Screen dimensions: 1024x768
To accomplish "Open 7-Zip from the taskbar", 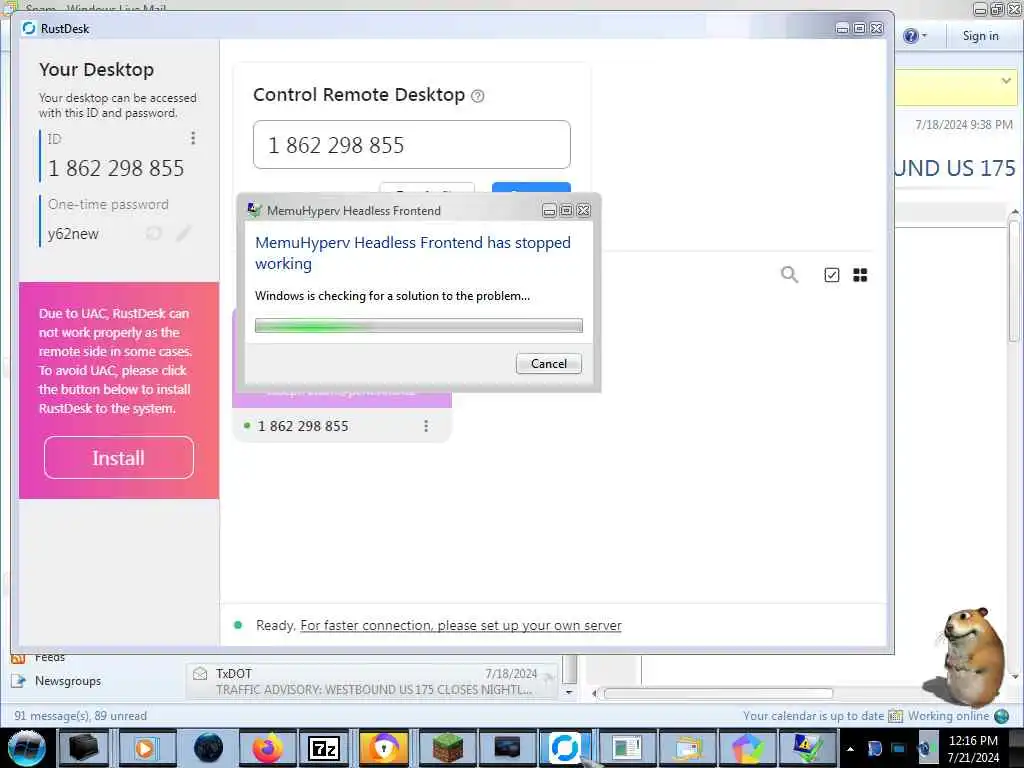I will point(325,748).
